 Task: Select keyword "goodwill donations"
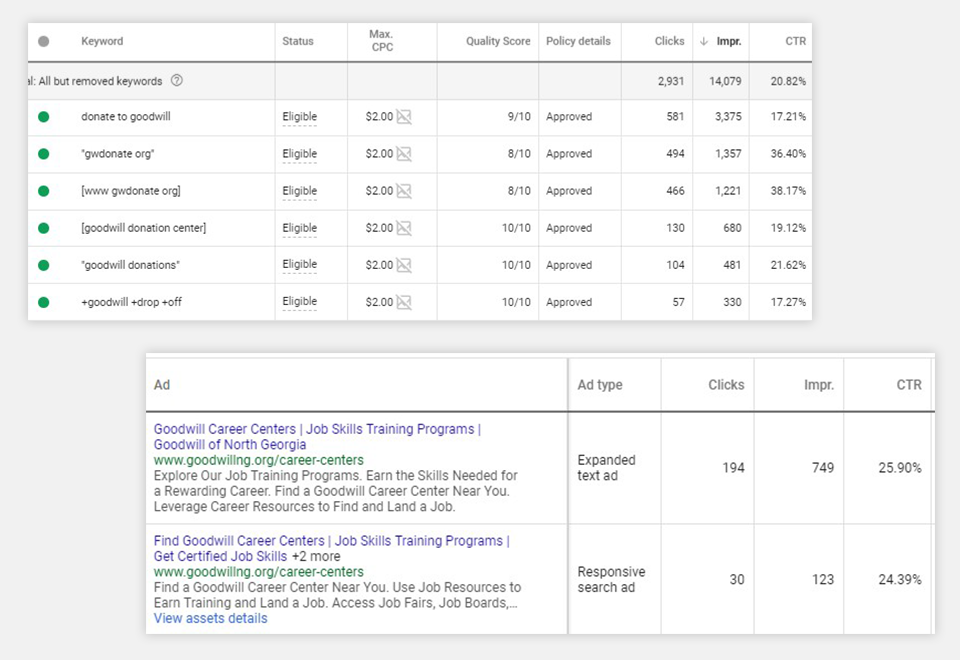[130, 265]
